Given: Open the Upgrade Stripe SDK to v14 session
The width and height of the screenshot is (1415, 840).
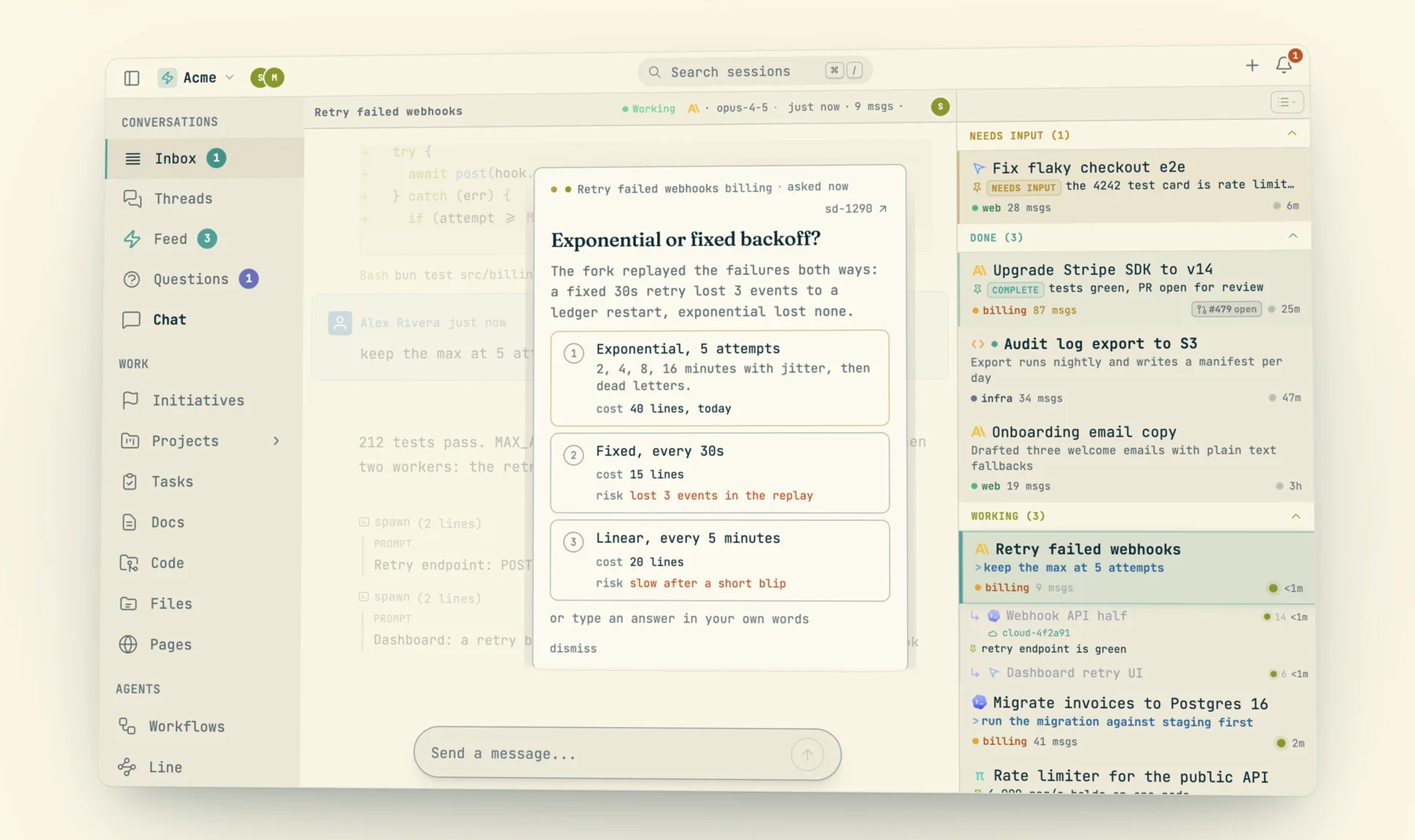Looking at the screenshot, I should click(1135, 288).
